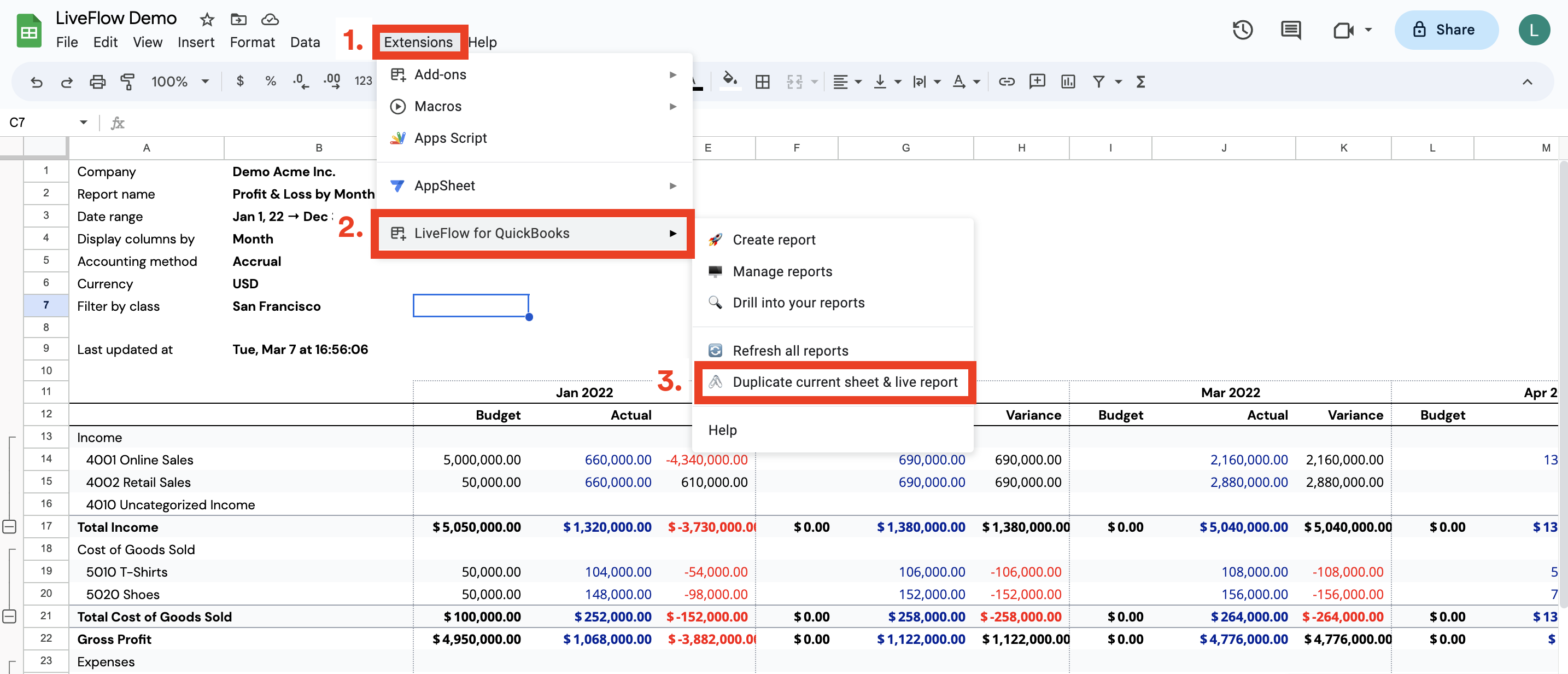This screenshot has height=674, width=1568.
Task: Start a video call with camera icon
Action: 1343,30
